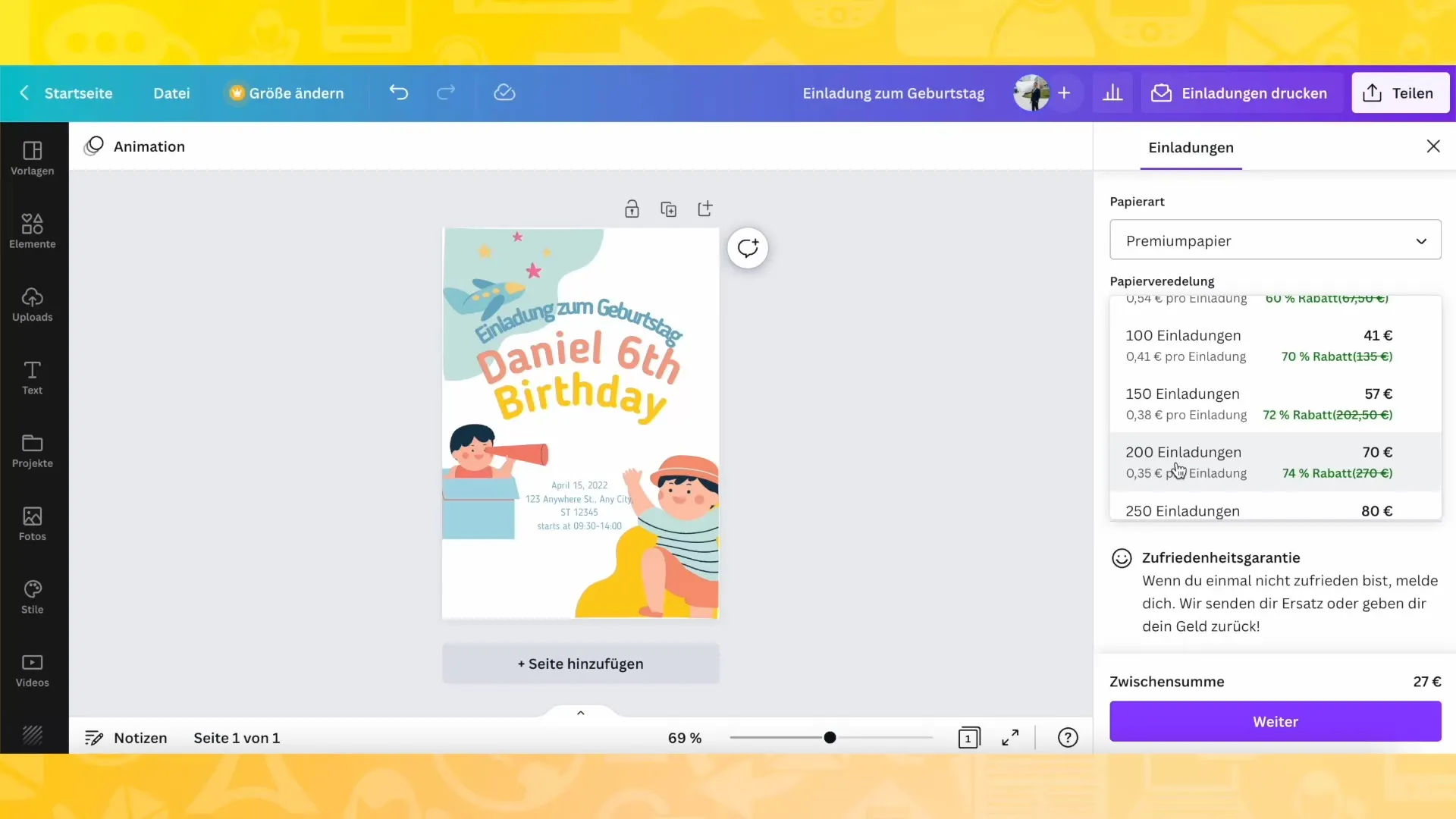Click the Weiter button
The width and height of the screenshot is (1456, 819).
point(1276,721)
